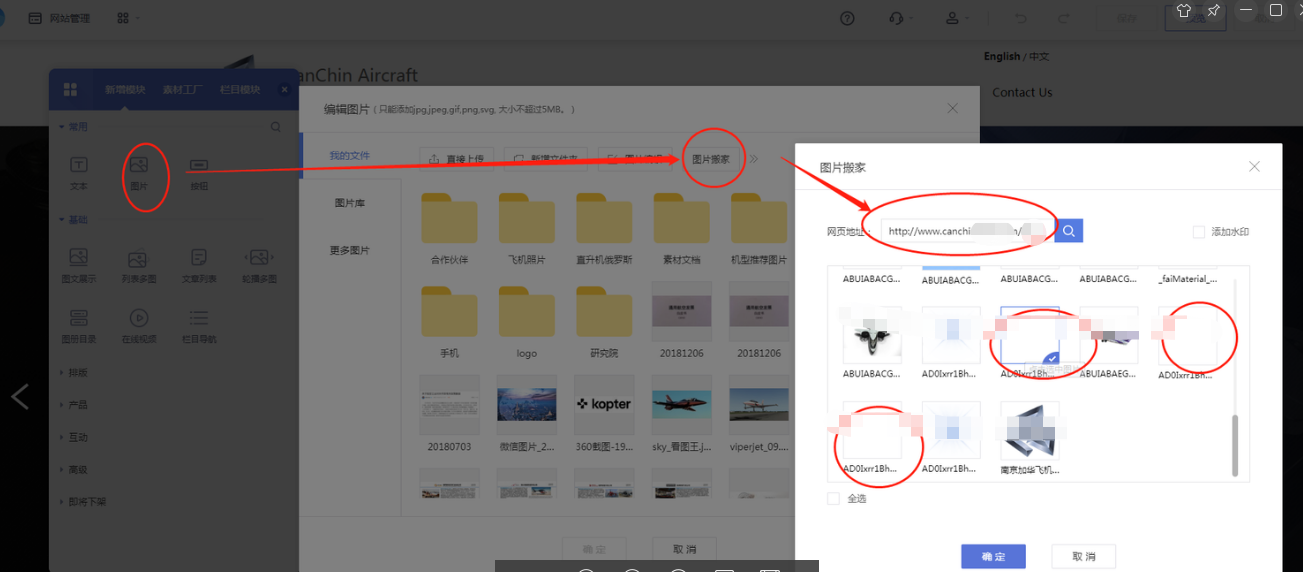Viewport: 1303px width, 572px height.
Task: Switch to the 素材工厂 tab
Action: point(183,90)
